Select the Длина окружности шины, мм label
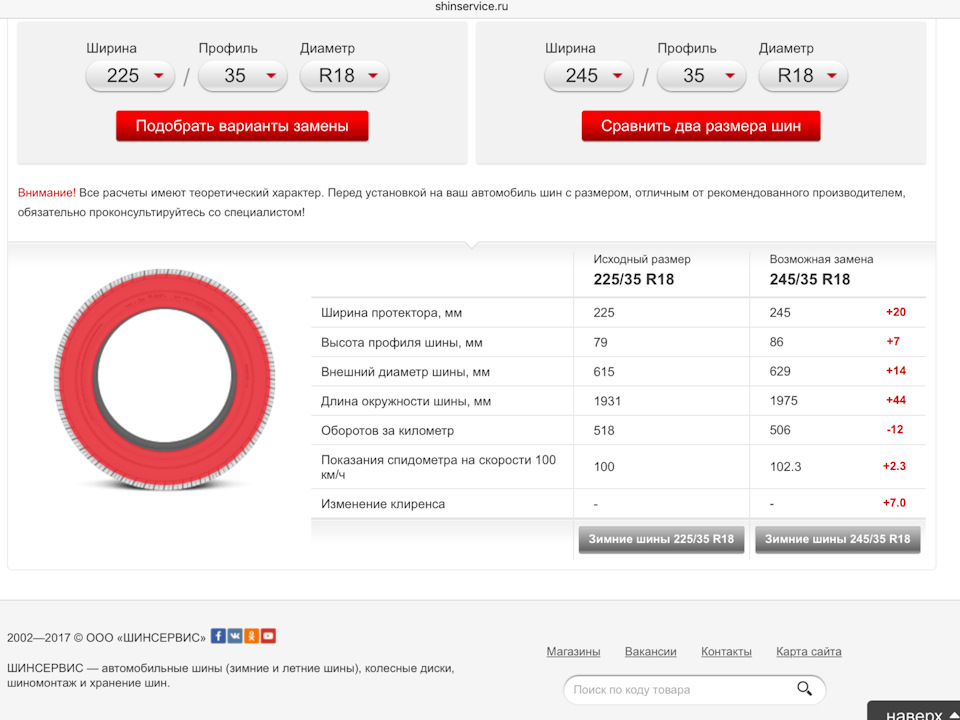 click(406, 401)
